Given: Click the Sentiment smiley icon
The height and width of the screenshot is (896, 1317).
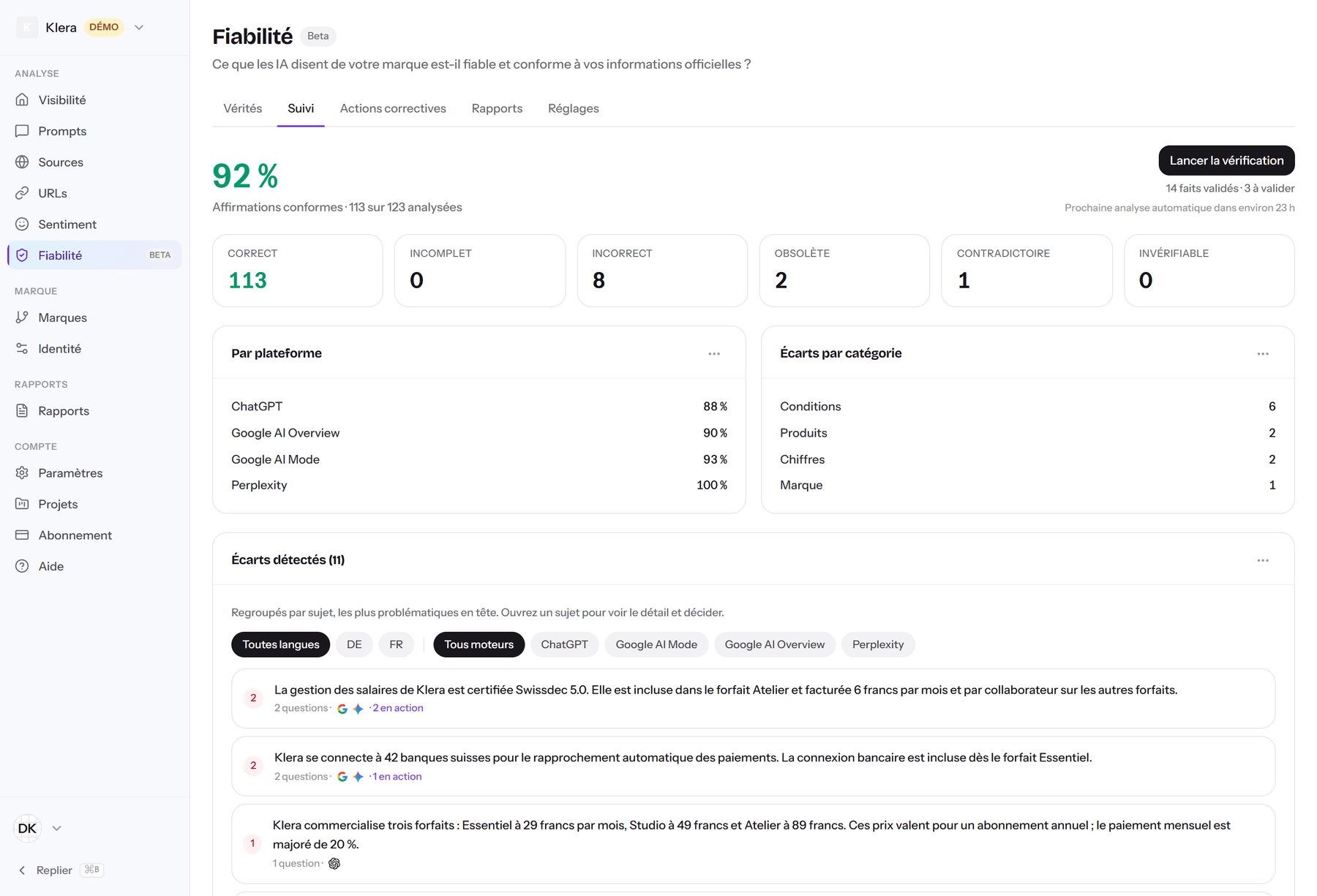Looking at the screenshot, I should point(22,224).
